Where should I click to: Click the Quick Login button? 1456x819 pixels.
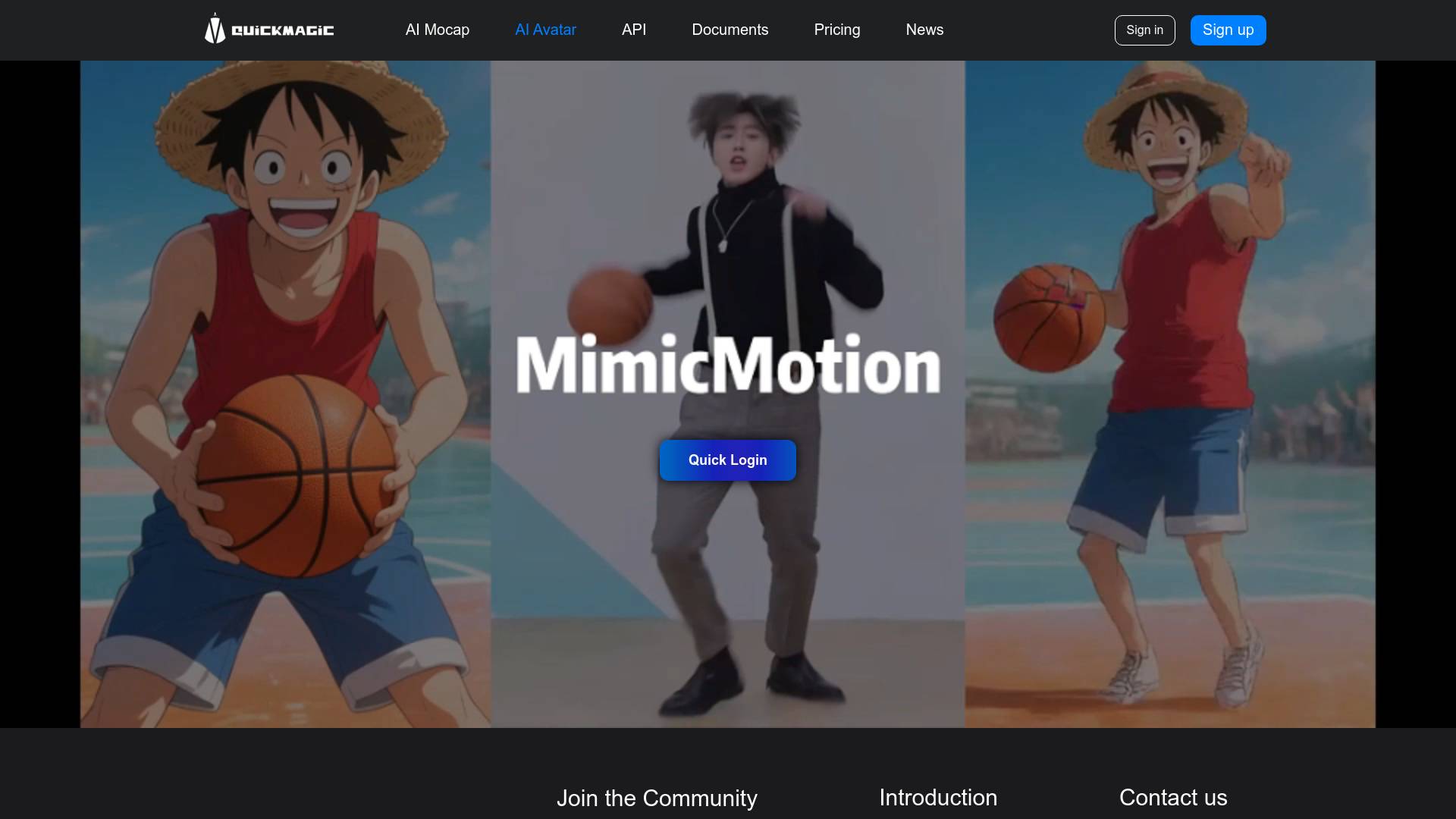(728, 460)
